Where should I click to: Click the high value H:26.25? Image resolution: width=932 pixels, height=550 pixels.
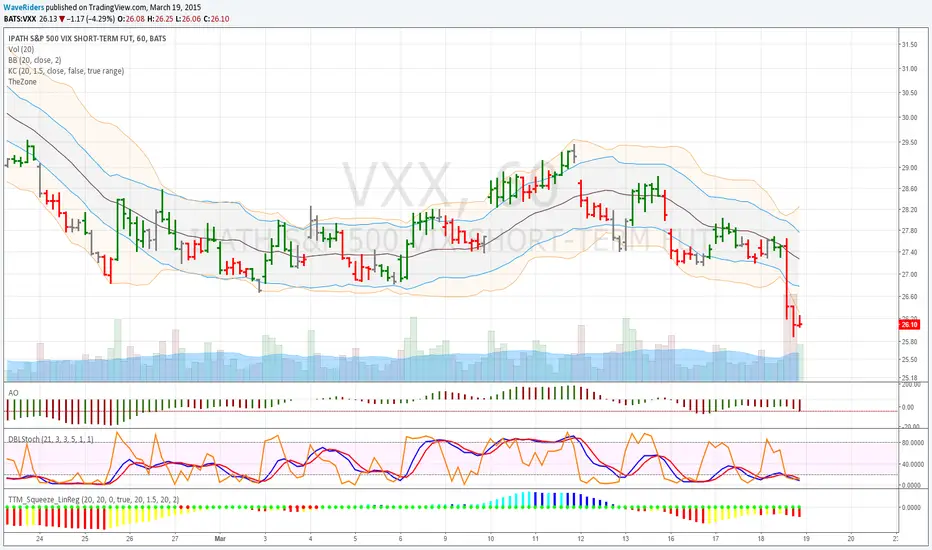point(160,19)
